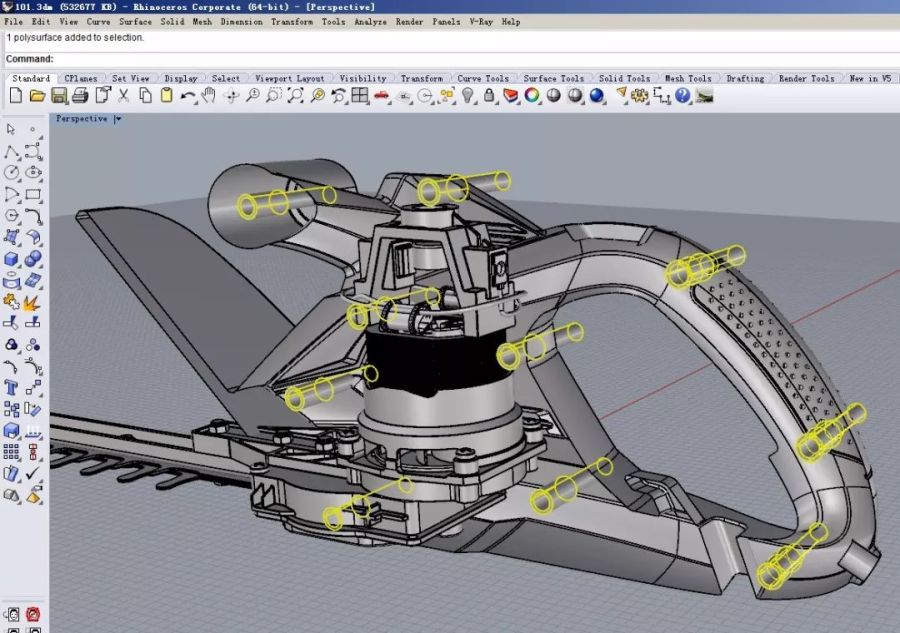Click the New file icon

tap(15, 96)
